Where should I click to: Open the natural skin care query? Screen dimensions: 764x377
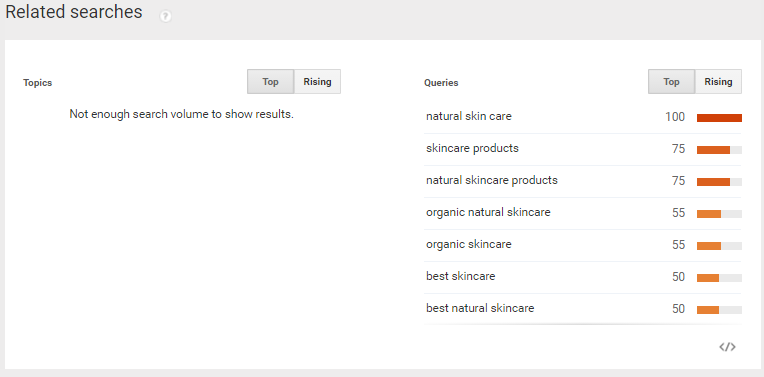pyautogui.click(x=469, y=116)
